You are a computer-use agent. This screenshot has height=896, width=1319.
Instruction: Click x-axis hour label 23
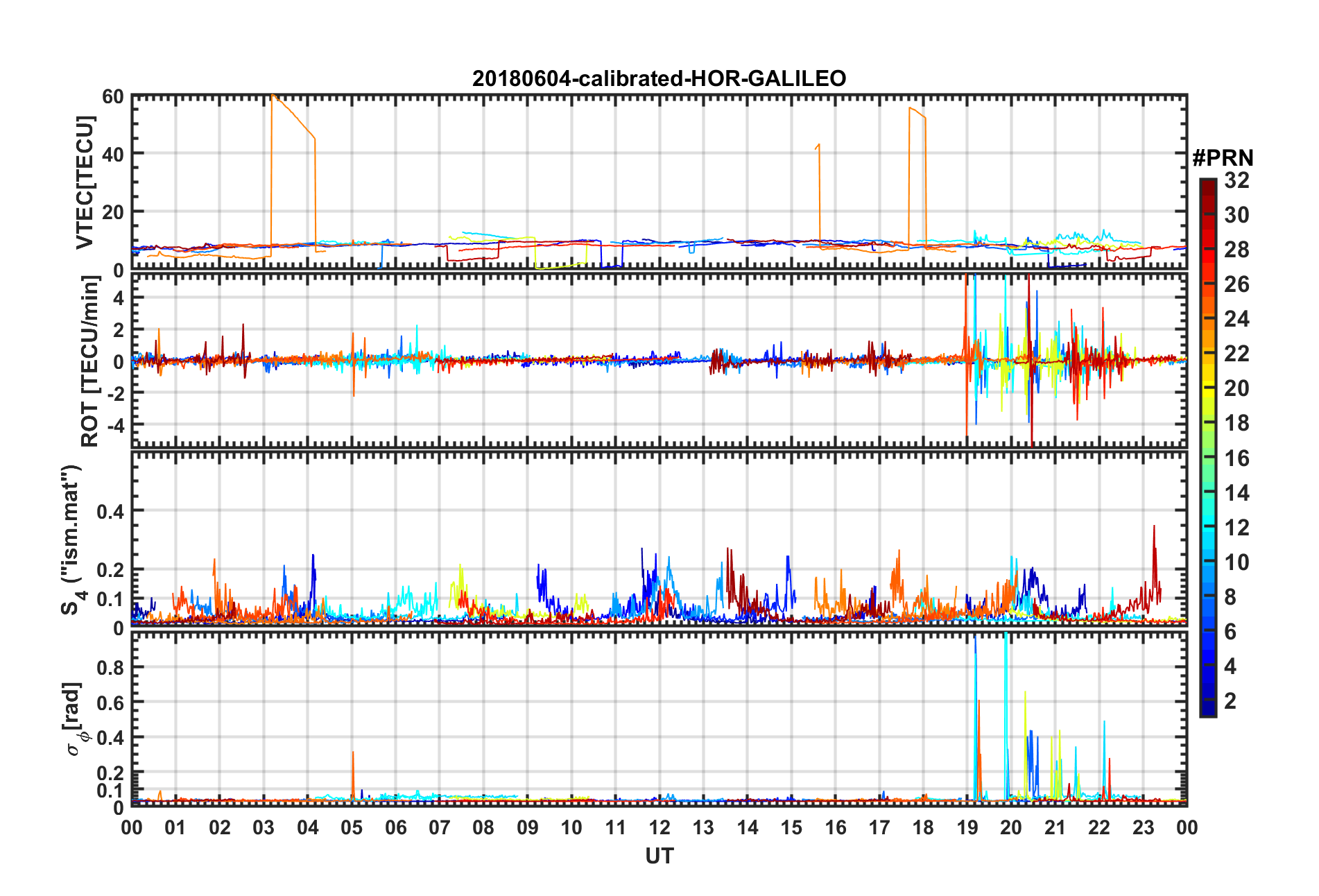click(x=1144, y=827)
